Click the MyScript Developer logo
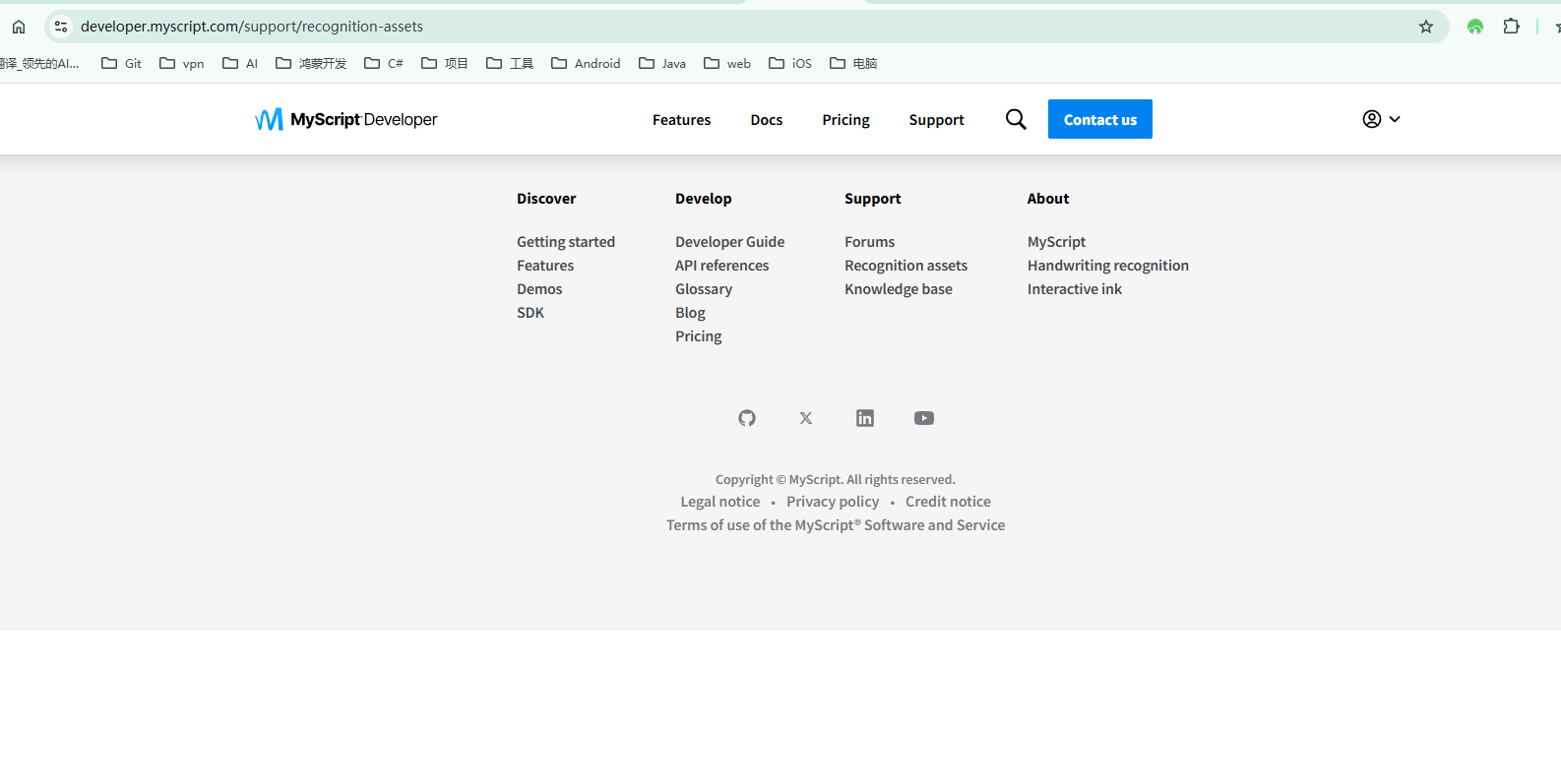 coord(345,119)
